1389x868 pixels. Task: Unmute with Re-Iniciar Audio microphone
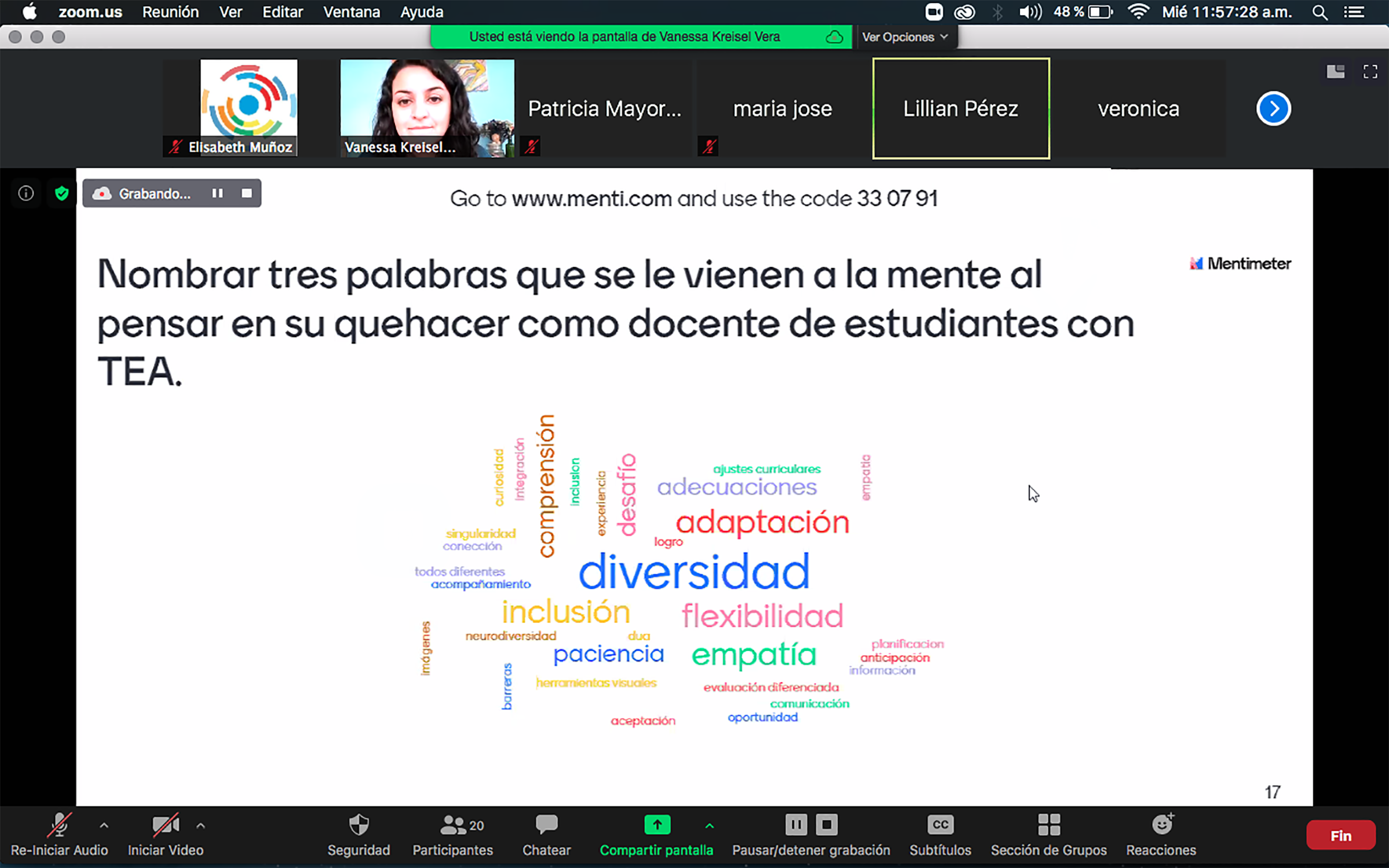click(x=59, y=826)
